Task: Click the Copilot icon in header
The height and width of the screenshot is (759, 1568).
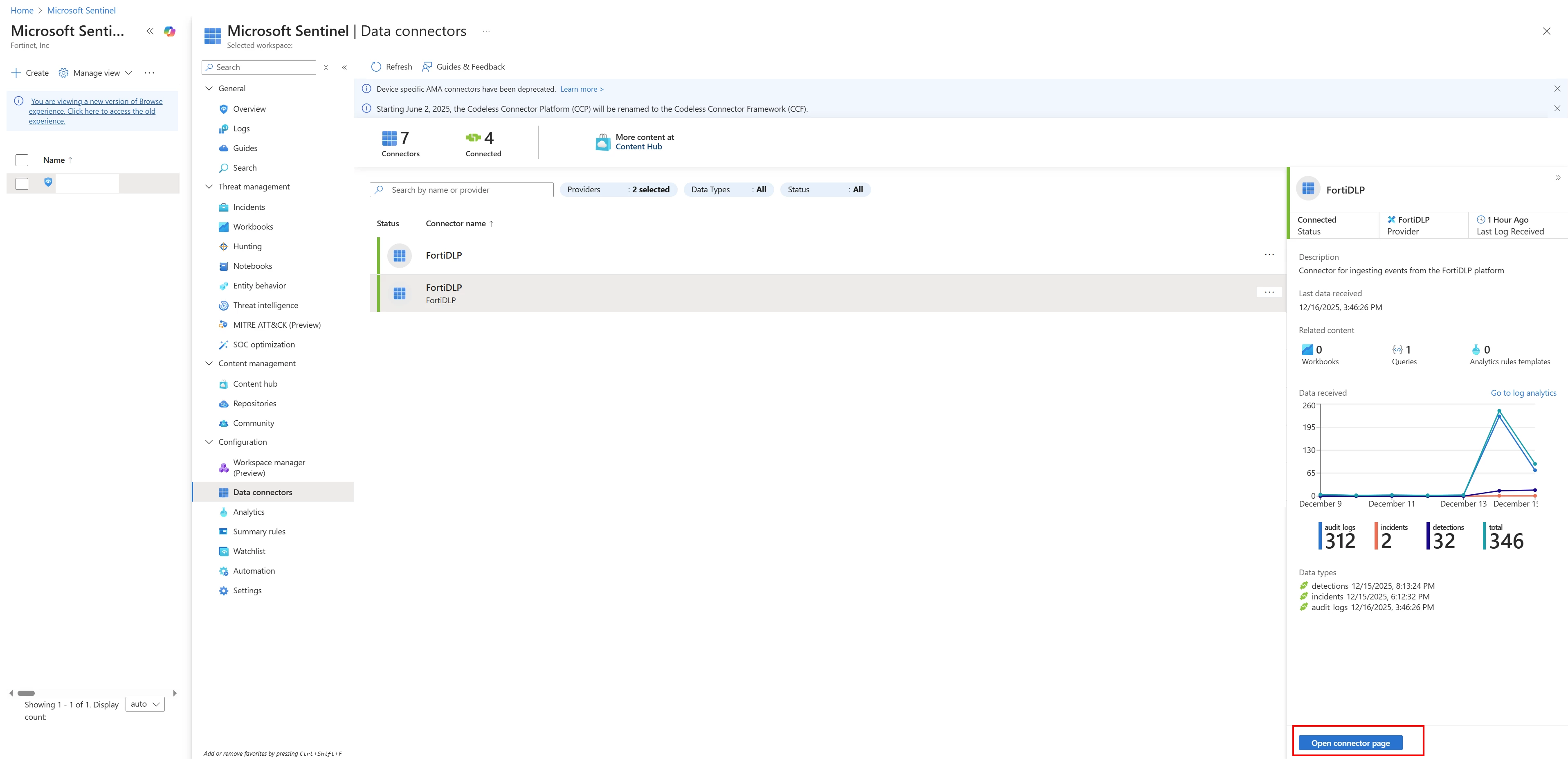Action: (x=170, y=31)
